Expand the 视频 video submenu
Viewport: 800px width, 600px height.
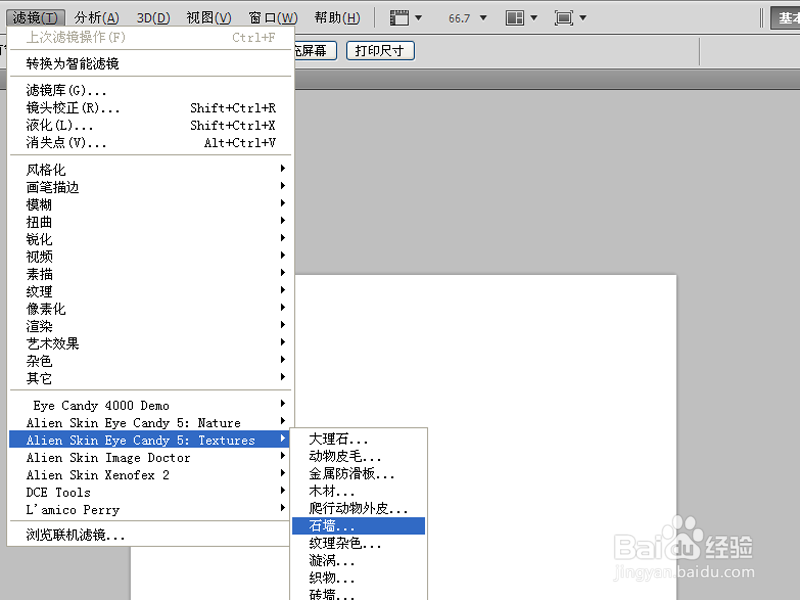(x=151, y=256)
